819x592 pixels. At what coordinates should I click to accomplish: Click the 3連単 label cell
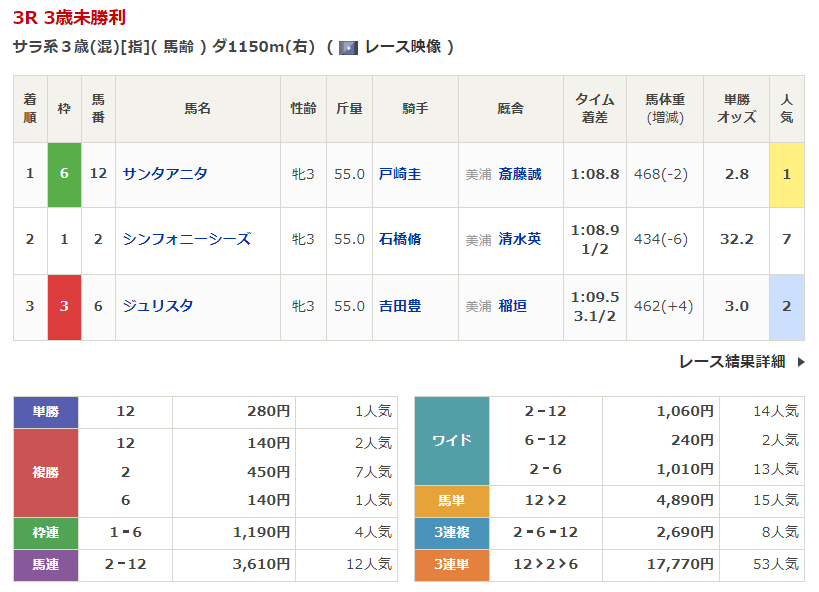(452, 565)
